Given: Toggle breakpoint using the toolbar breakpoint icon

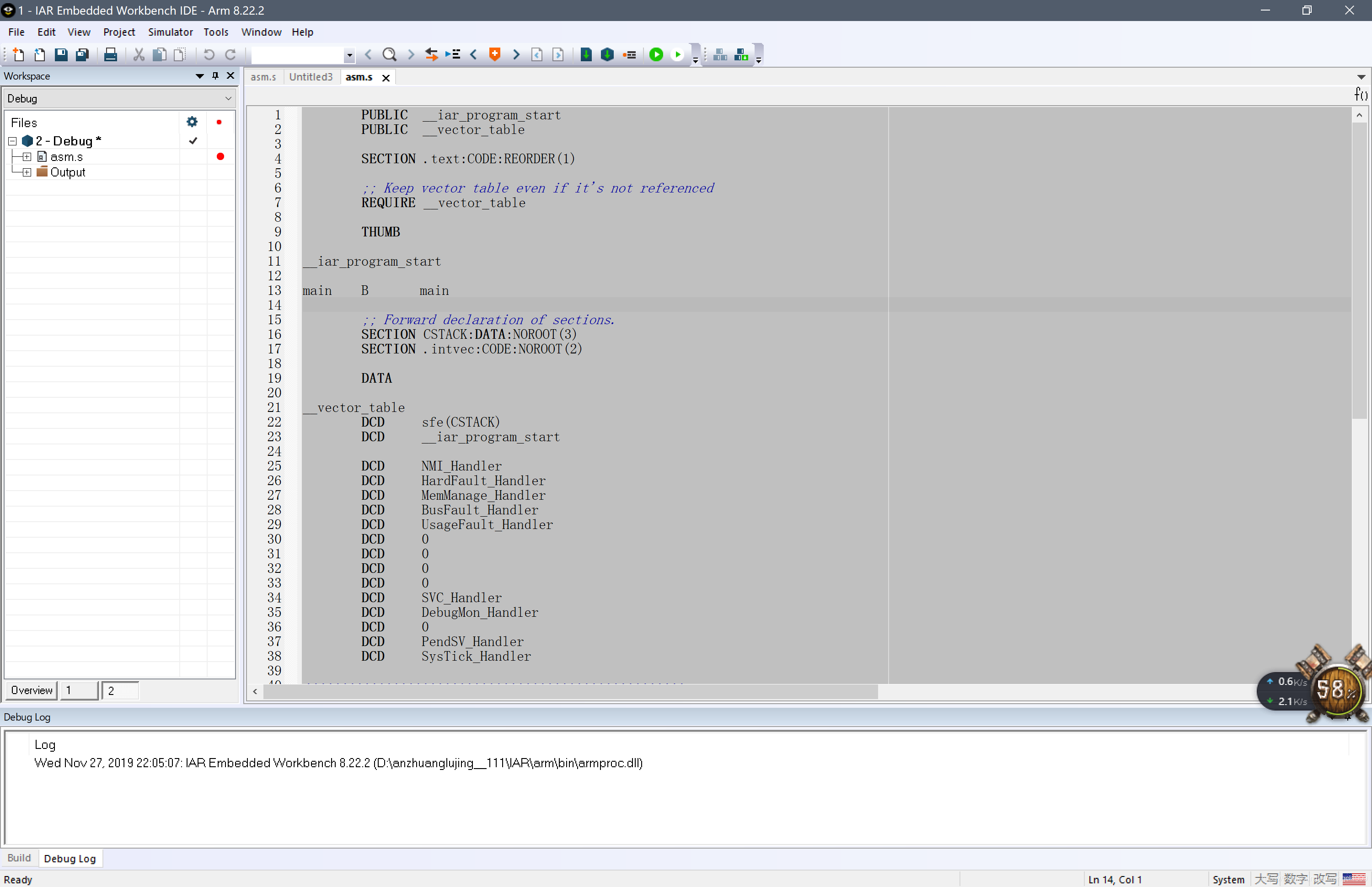Looking at the screenshot, I should point(630,55).
